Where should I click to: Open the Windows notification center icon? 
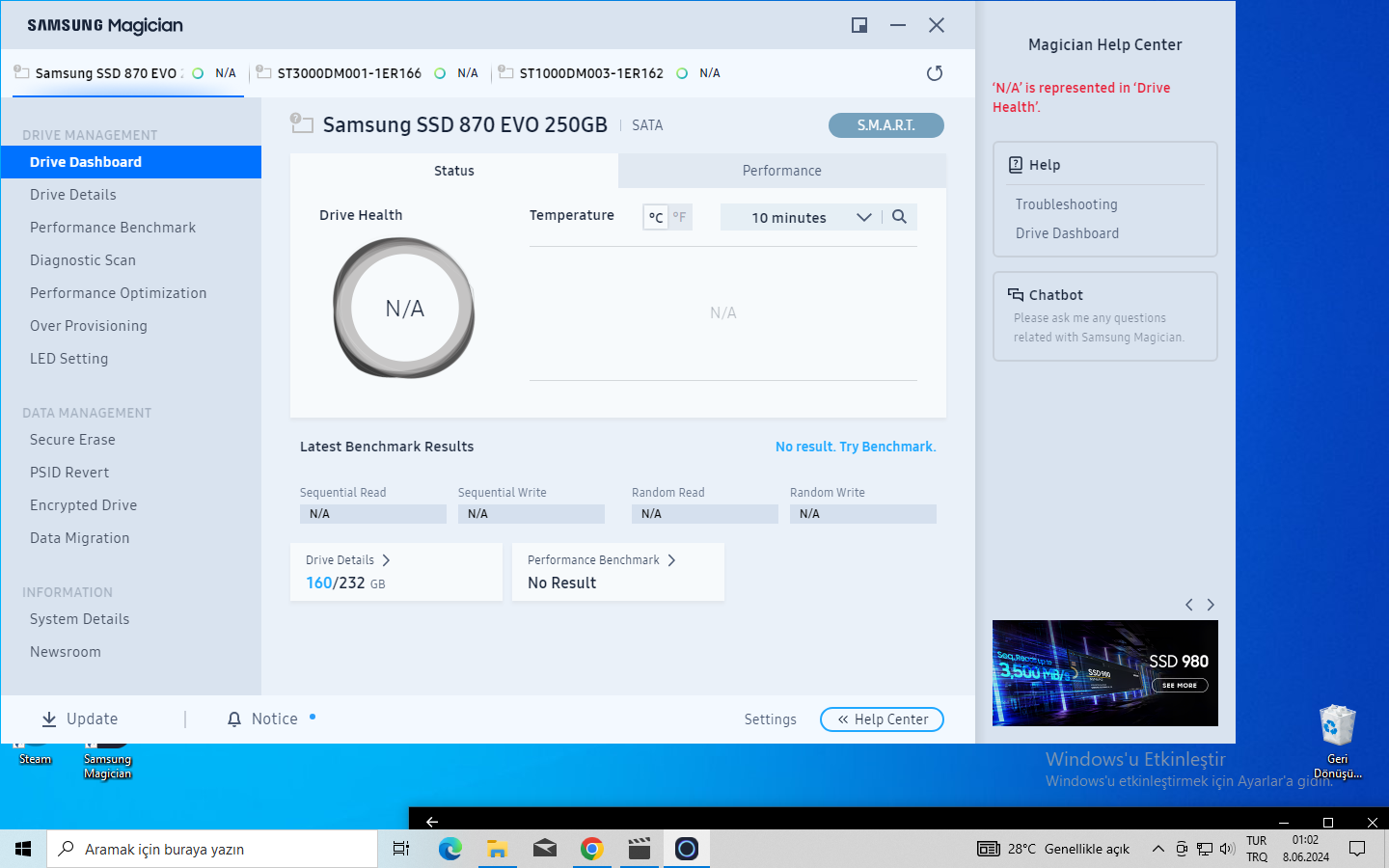(1357, 849)
